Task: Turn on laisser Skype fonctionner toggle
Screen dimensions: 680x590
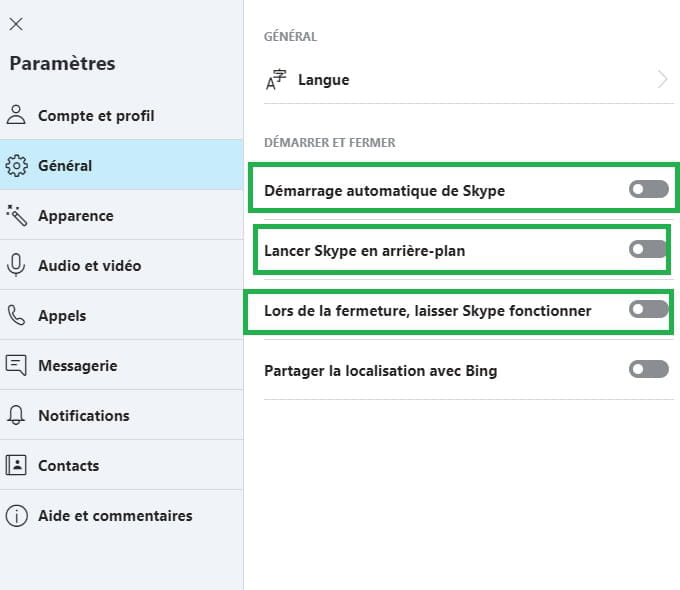Action: click(649, 309)
